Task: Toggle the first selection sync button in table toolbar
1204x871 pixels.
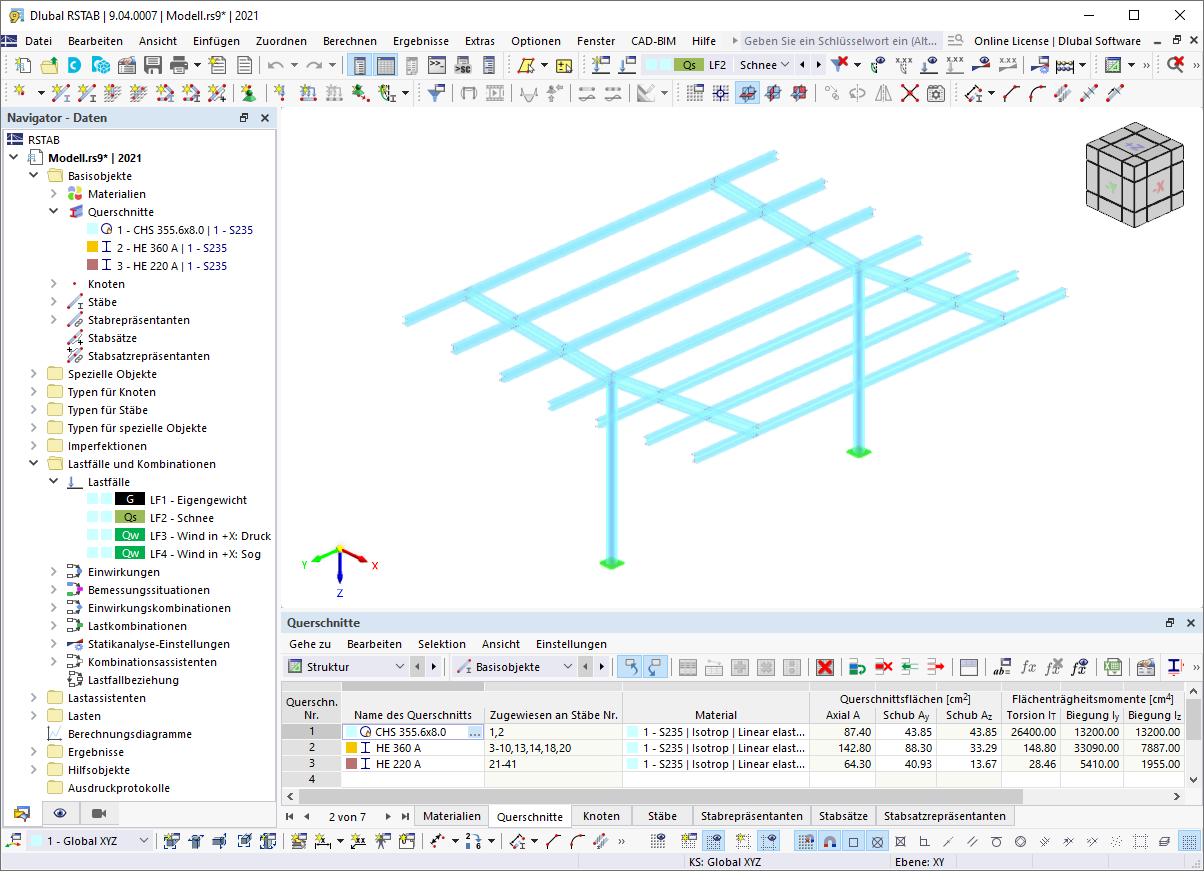Action: [x=631, y=667]
